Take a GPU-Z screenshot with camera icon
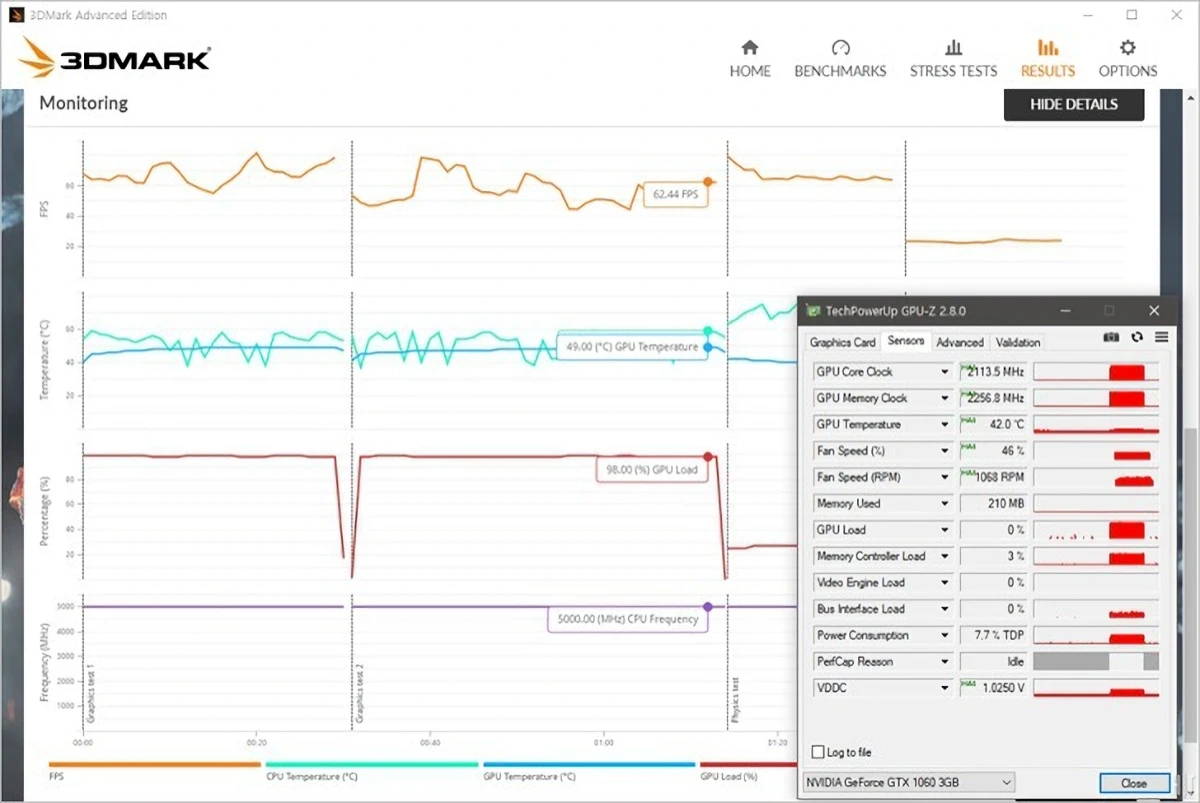Image resolution: width=1200 pixels, height=803 pixels. [x=1111, y=338]
